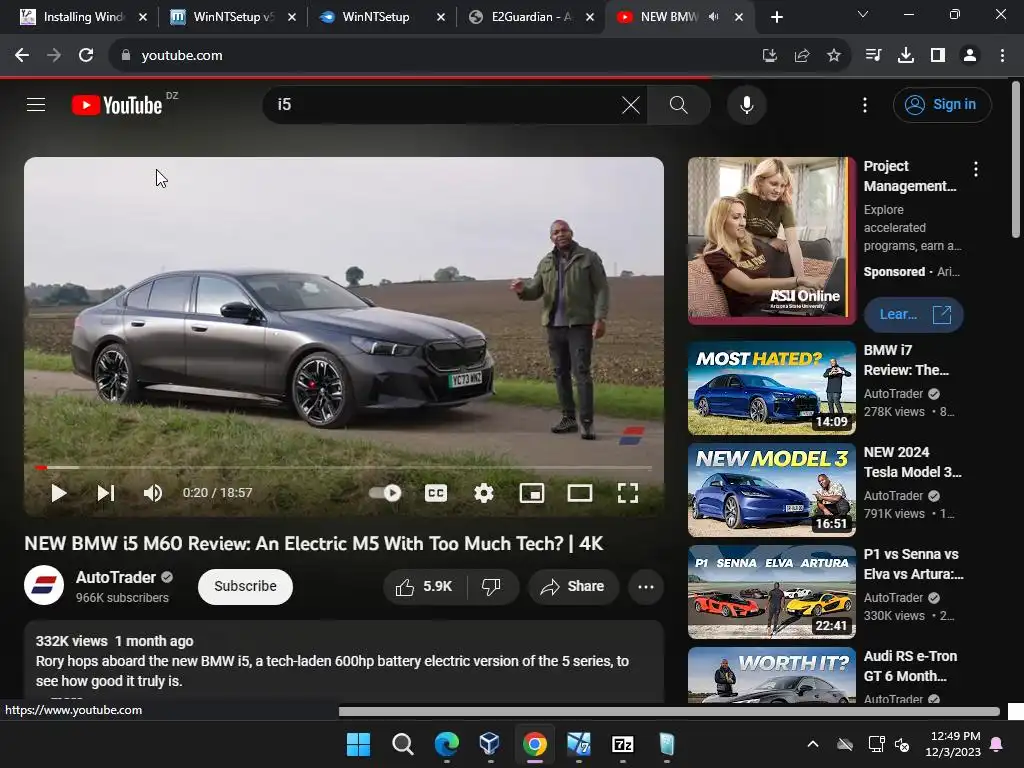
Task: Open Chrome's three-dot menu
Action: click(1002, 56)
